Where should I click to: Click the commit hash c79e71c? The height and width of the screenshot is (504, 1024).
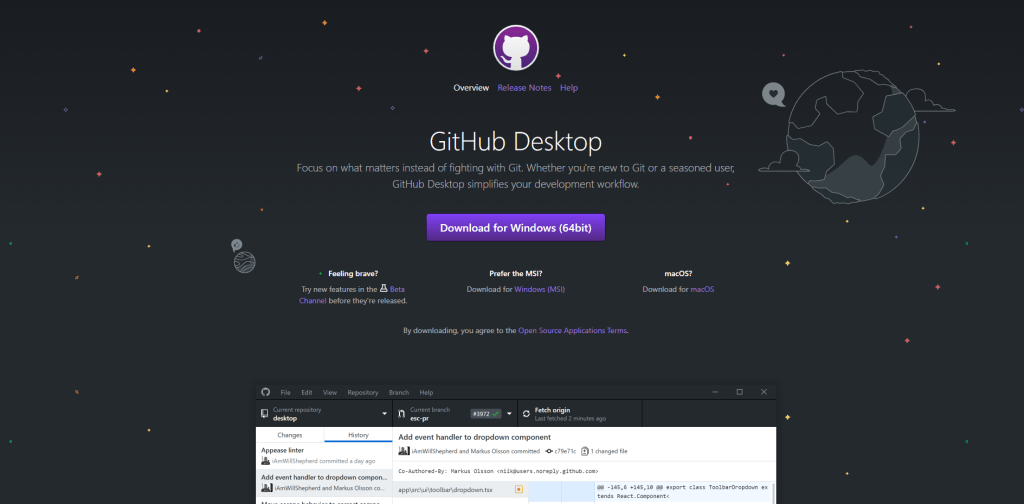tap(566, 451)
